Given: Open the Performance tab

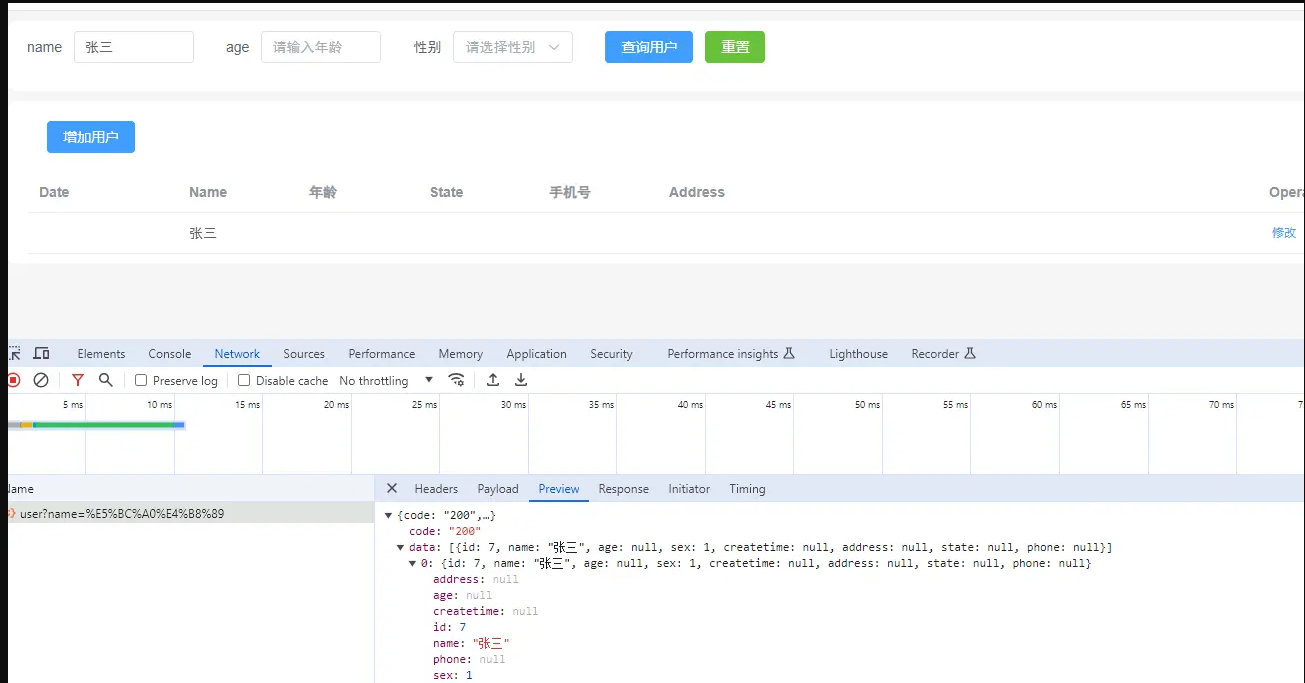Looking at the screenshot, I should 382,353.
